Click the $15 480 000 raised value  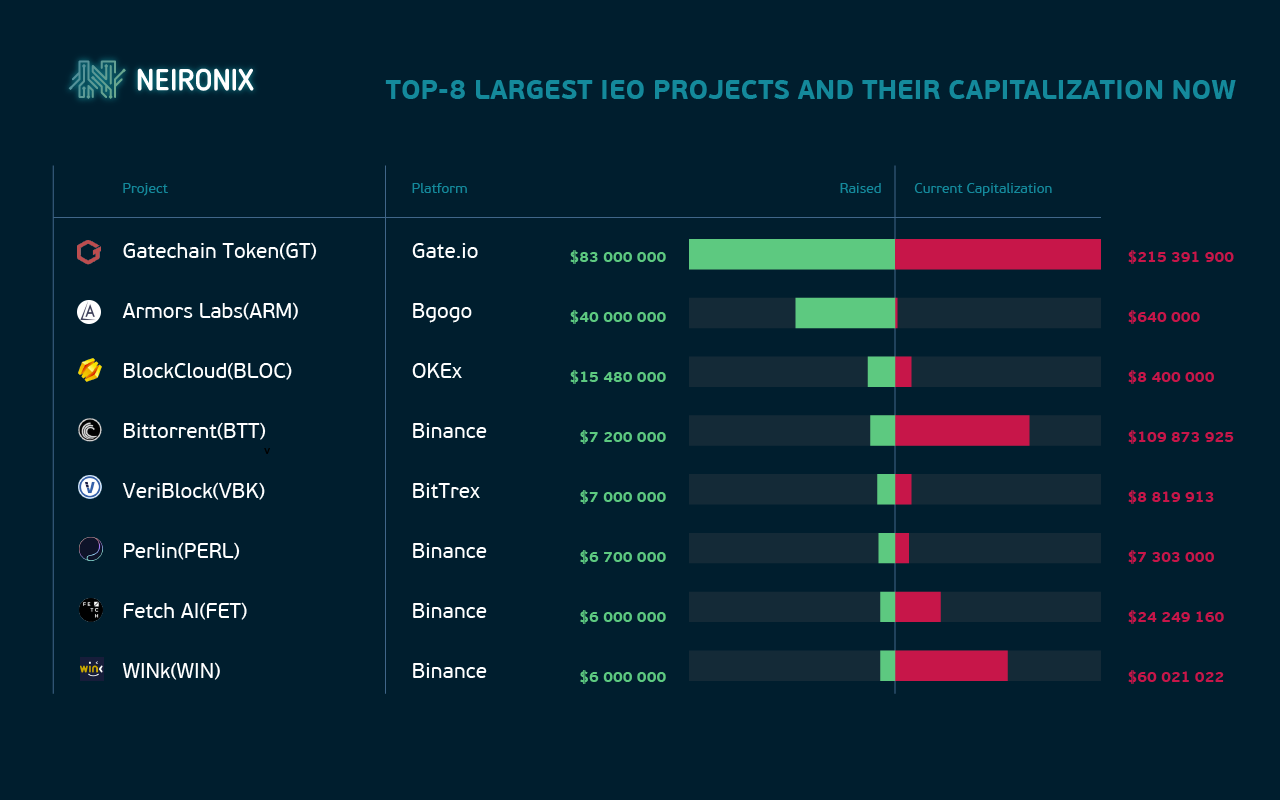coord(618,377)
